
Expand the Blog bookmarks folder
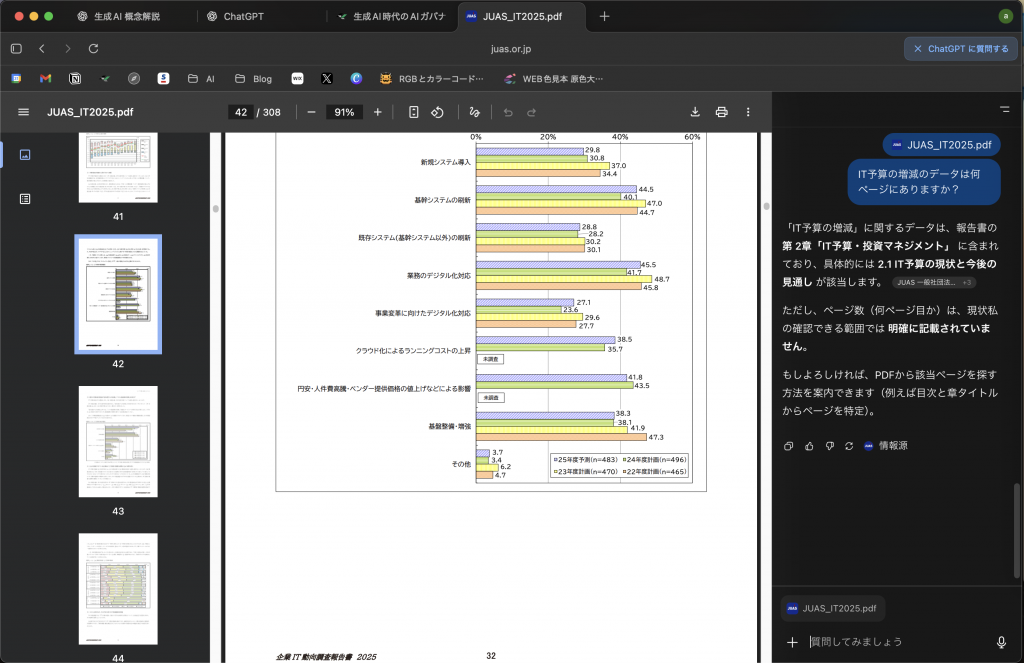(x=252, y=78)
